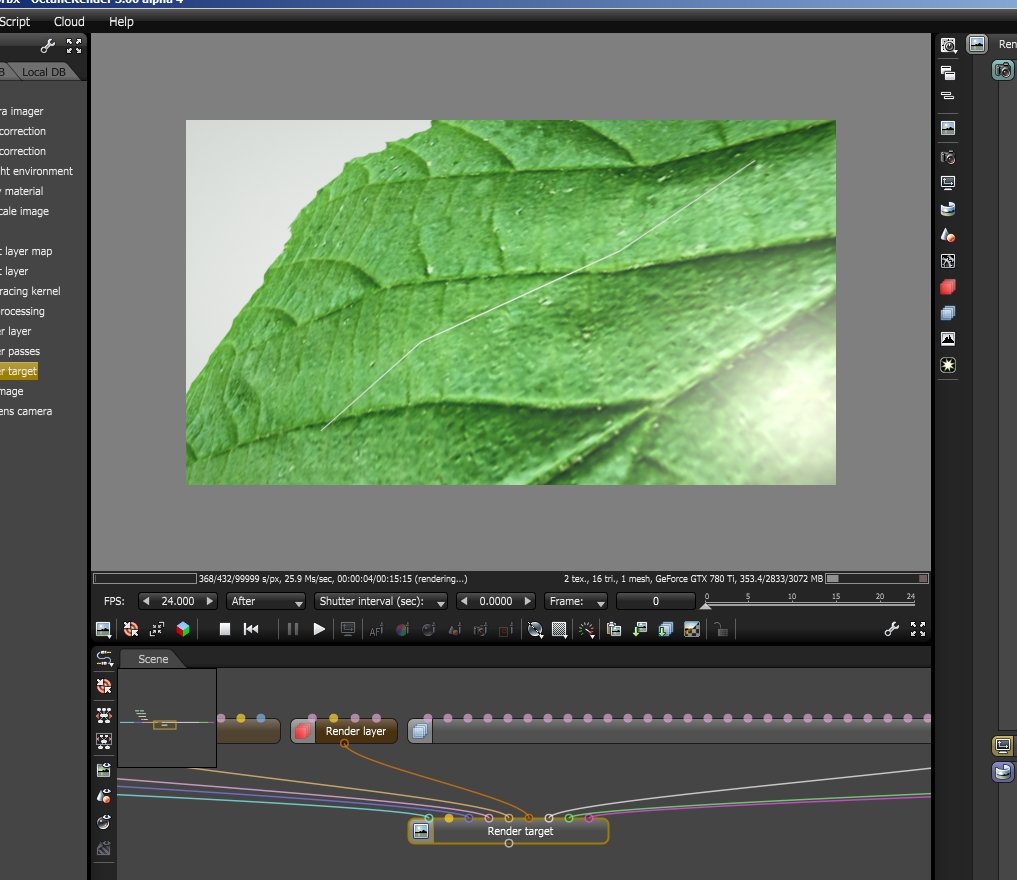
Task: Open the After shutter alignment dropdown
Action: tap(266, 601)
